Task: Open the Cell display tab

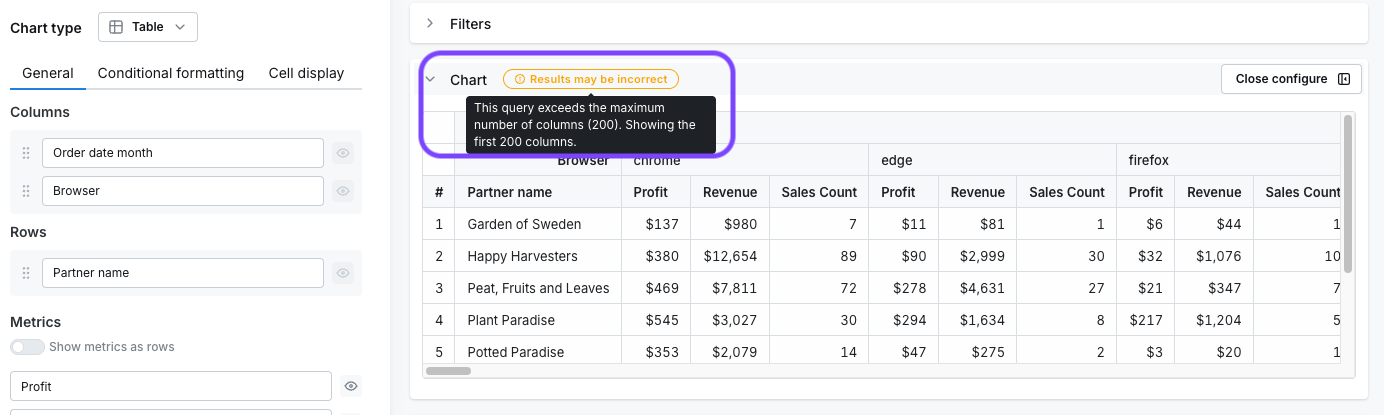Action: [x=306, y=73]
